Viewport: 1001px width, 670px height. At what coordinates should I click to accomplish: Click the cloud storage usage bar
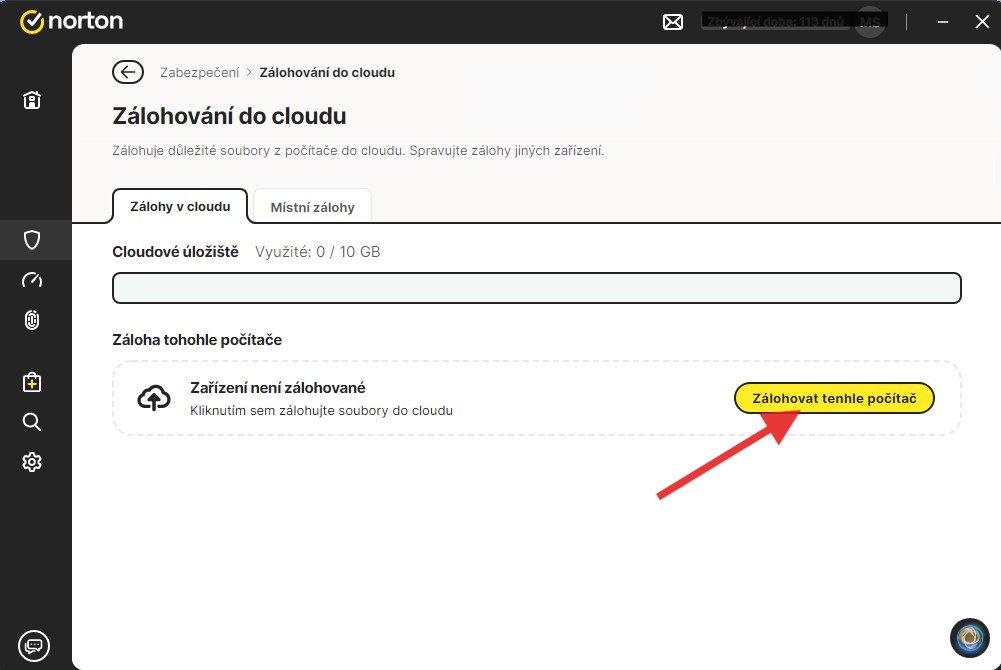(536, 288)
